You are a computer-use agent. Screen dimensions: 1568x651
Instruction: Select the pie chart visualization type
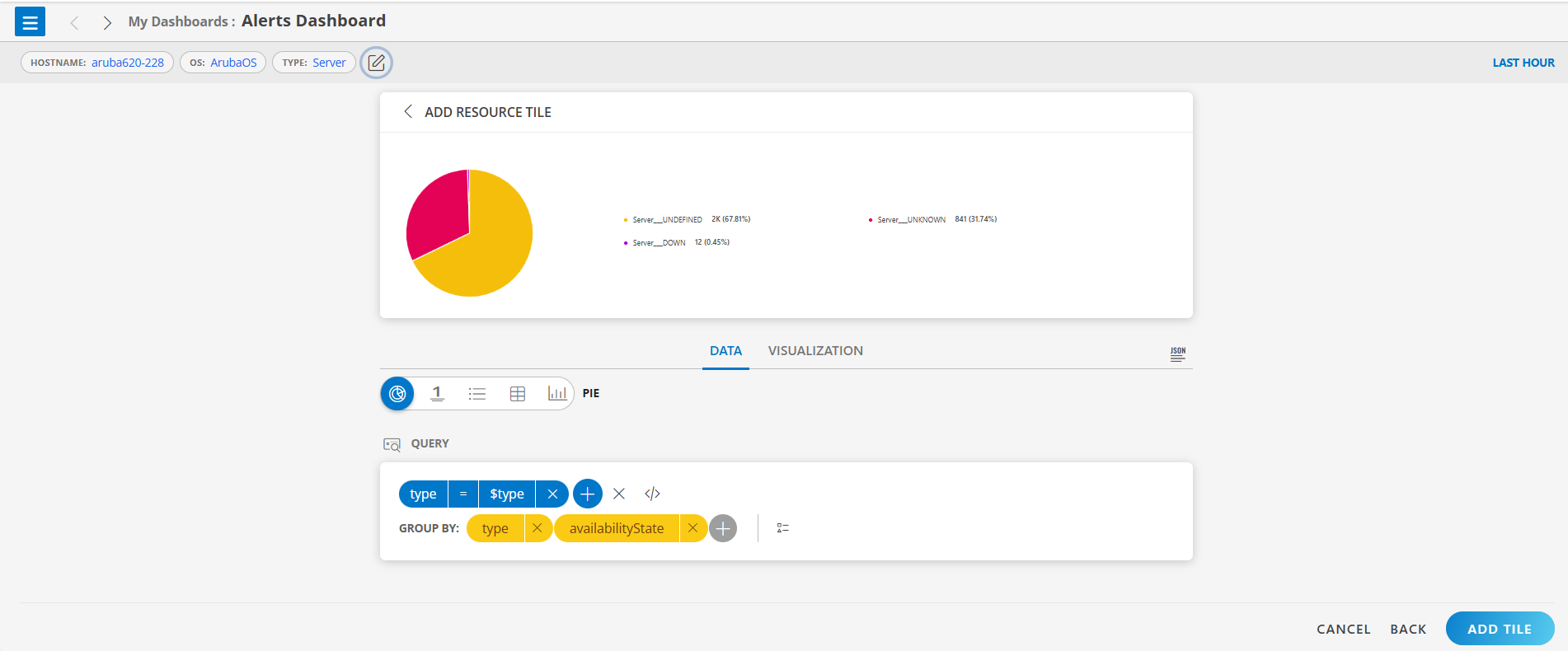pyautogui.click(x=397, y=394)
